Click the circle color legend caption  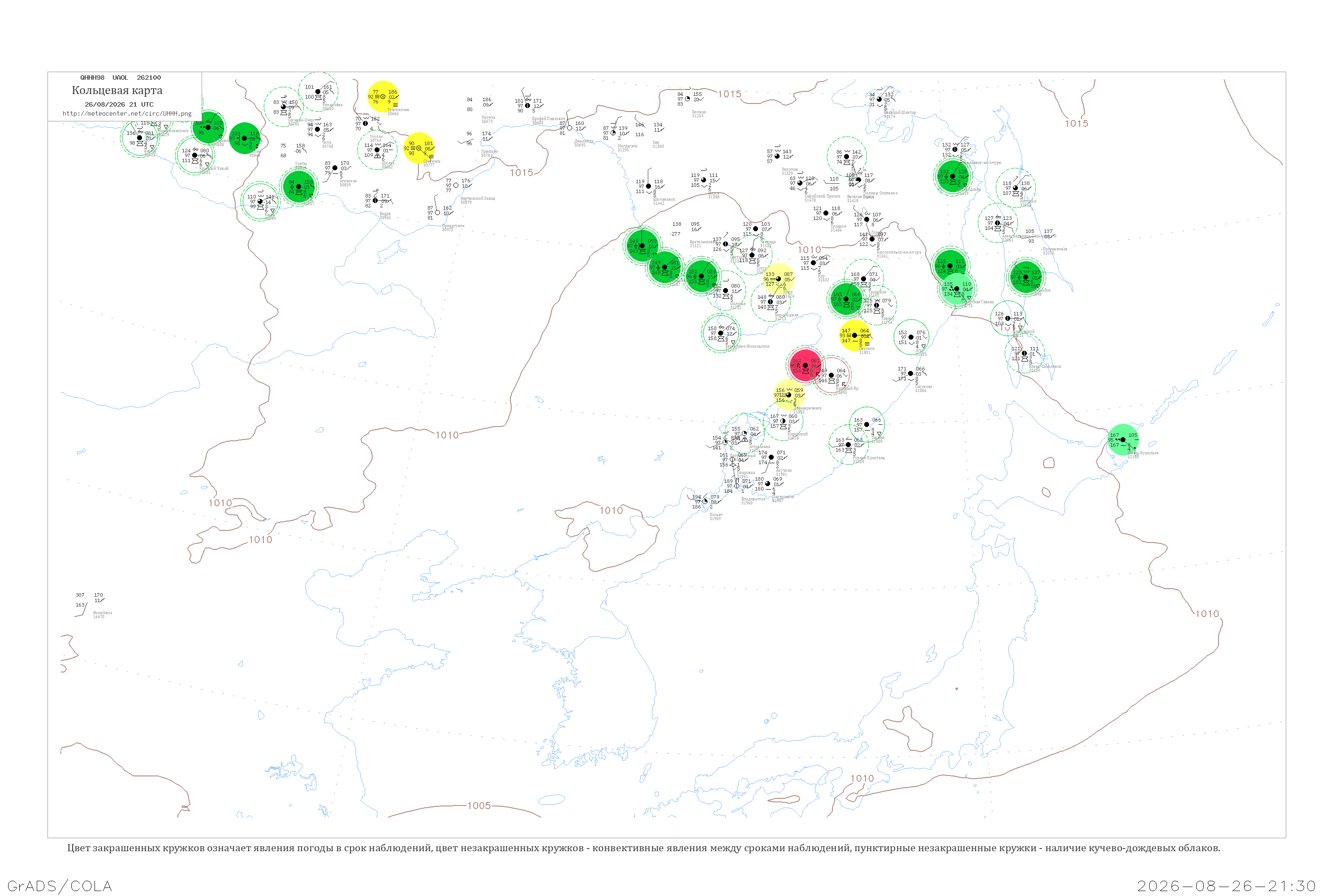643,848
